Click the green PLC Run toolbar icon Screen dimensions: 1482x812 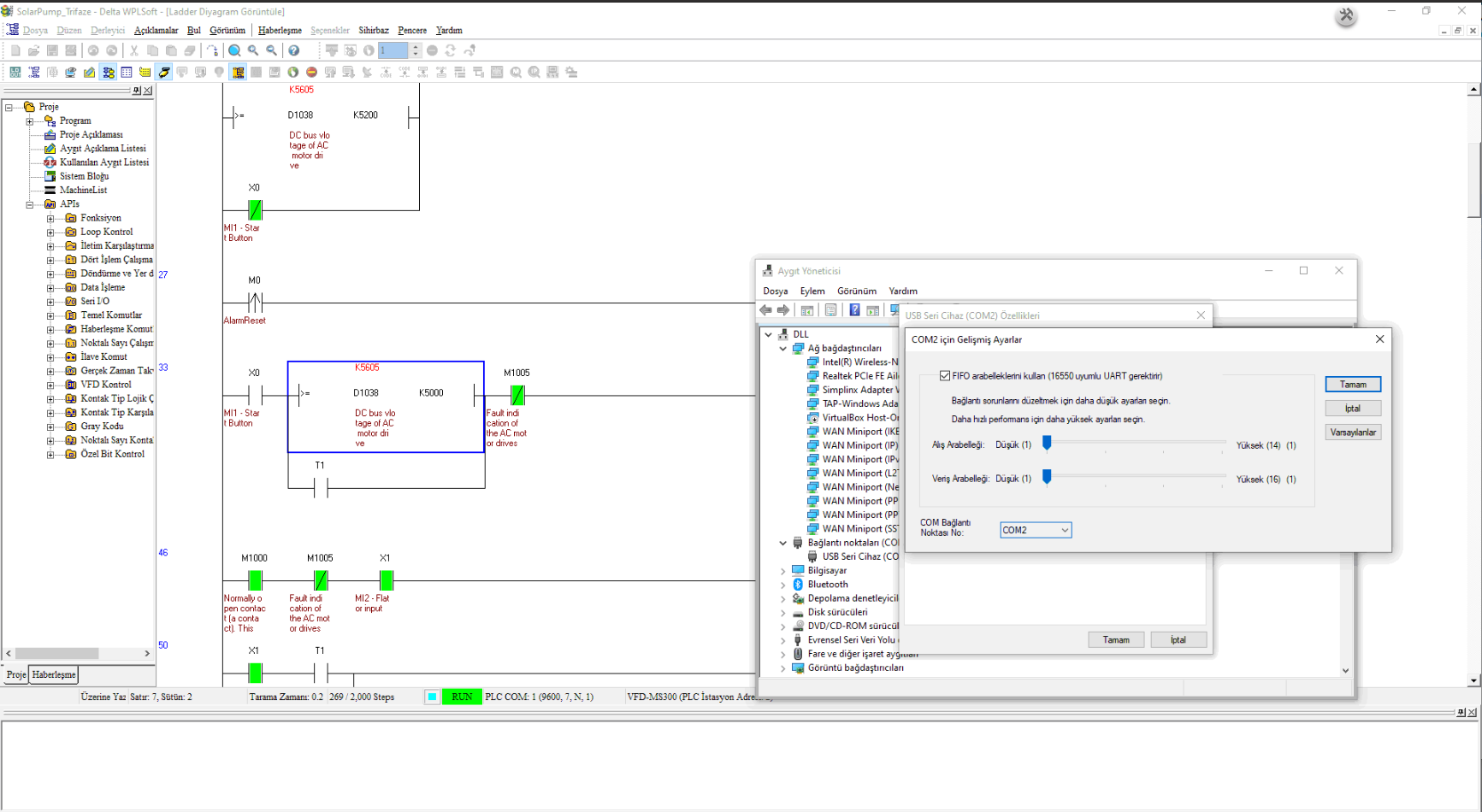pyautogui.click(x=293, y=73)
